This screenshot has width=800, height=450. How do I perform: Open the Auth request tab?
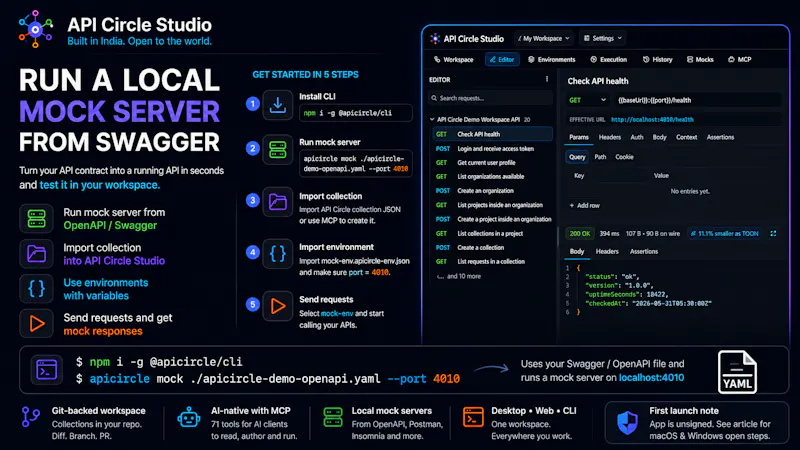click(x=637, y=137)
